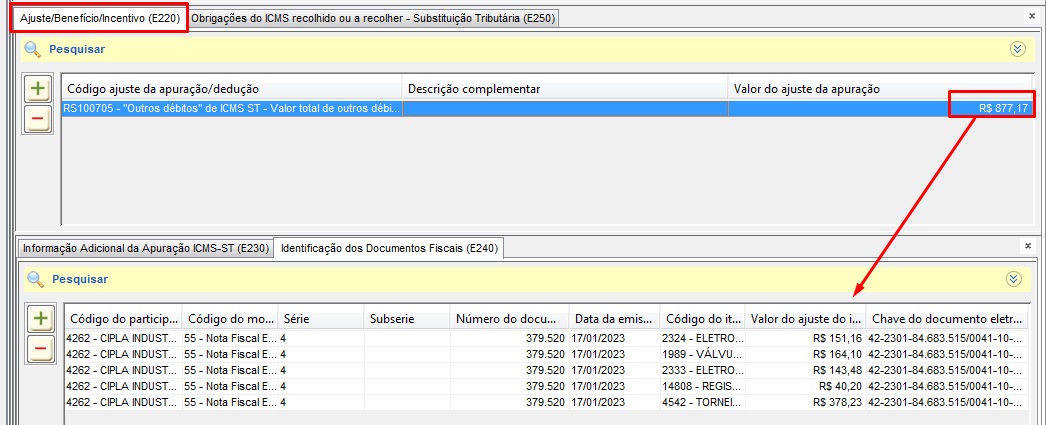1046x425 pixels.
Task: Click the upper Pesquisar magnifier icon
Action: click(33, 49)
